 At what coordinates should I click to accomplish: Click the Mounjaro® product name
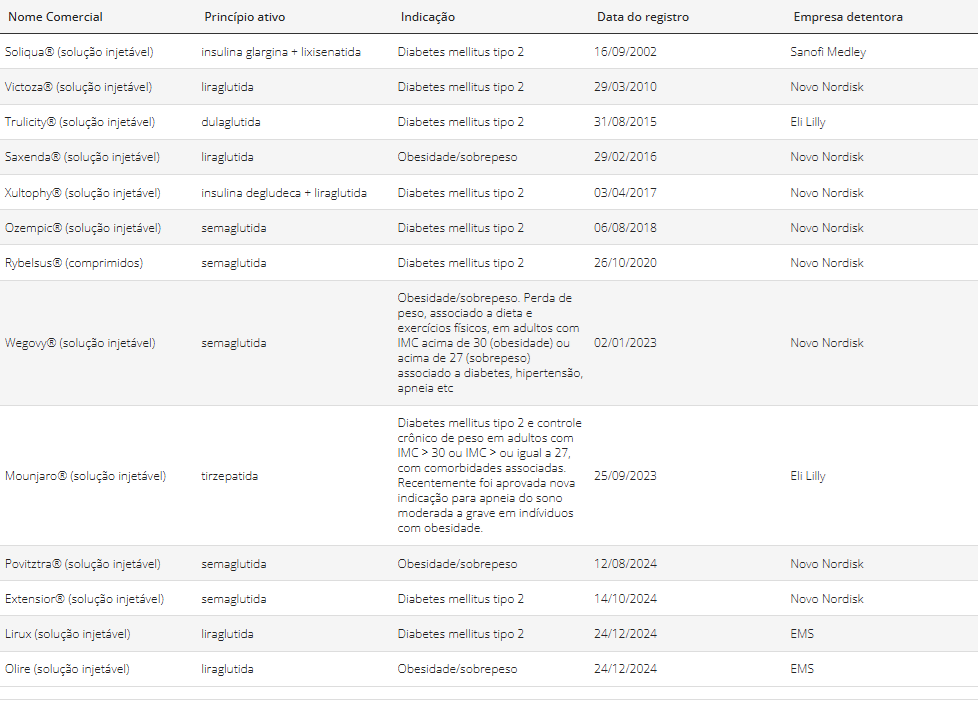coord(85,476)
